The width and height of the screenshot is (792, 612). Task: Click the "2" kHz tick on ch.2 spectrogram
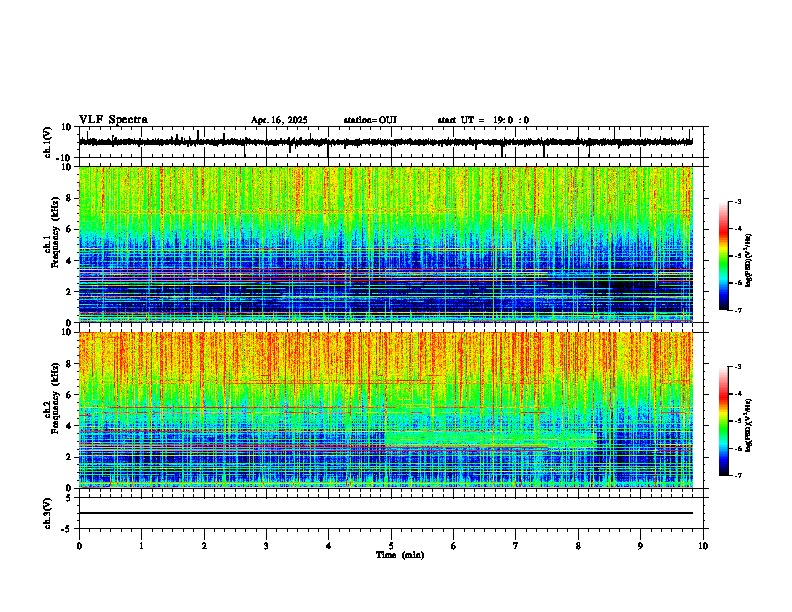click(x=69, y=457)
